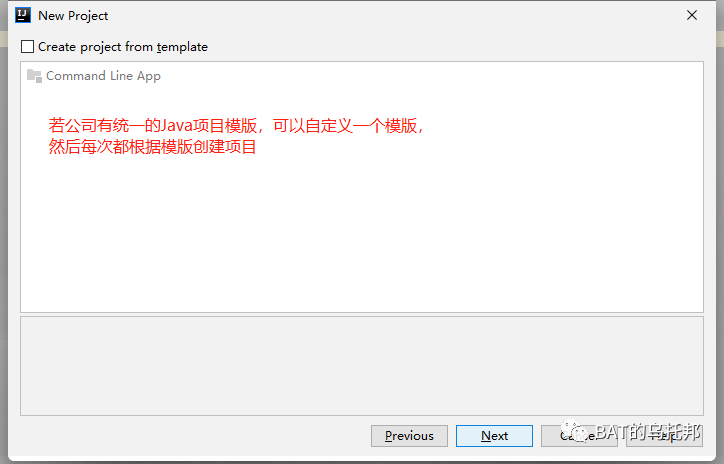Click the New Project title bar text
724x464 pixels.
click(73, 15)
